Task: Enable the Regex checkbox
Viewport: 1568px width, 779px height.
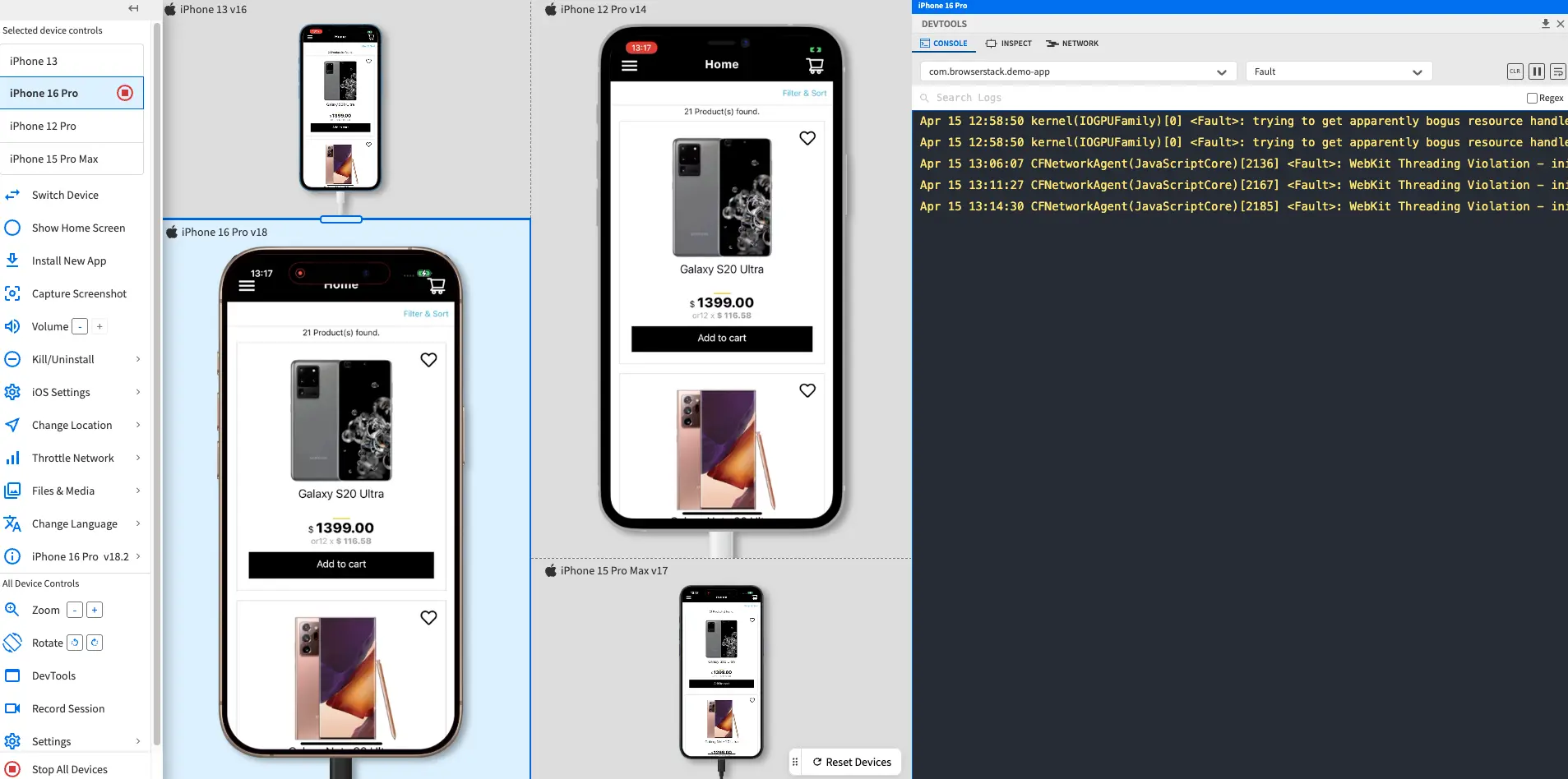Action: tap(1532, 98)
